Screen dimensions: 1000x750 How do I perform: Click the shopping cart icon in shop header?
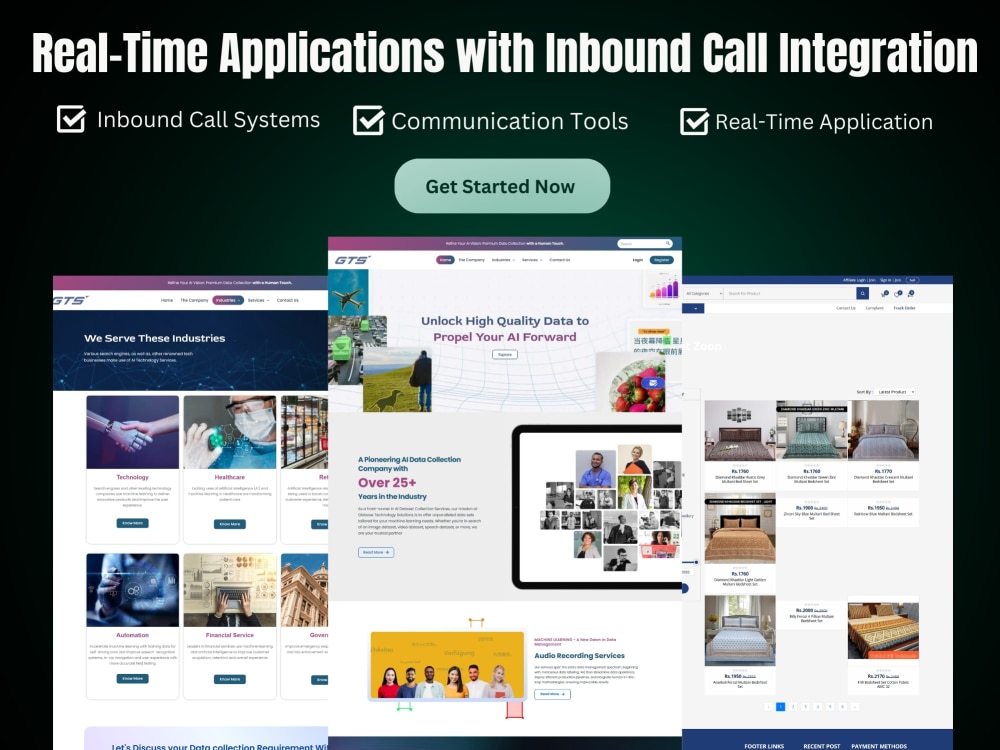tap(885, 293)
